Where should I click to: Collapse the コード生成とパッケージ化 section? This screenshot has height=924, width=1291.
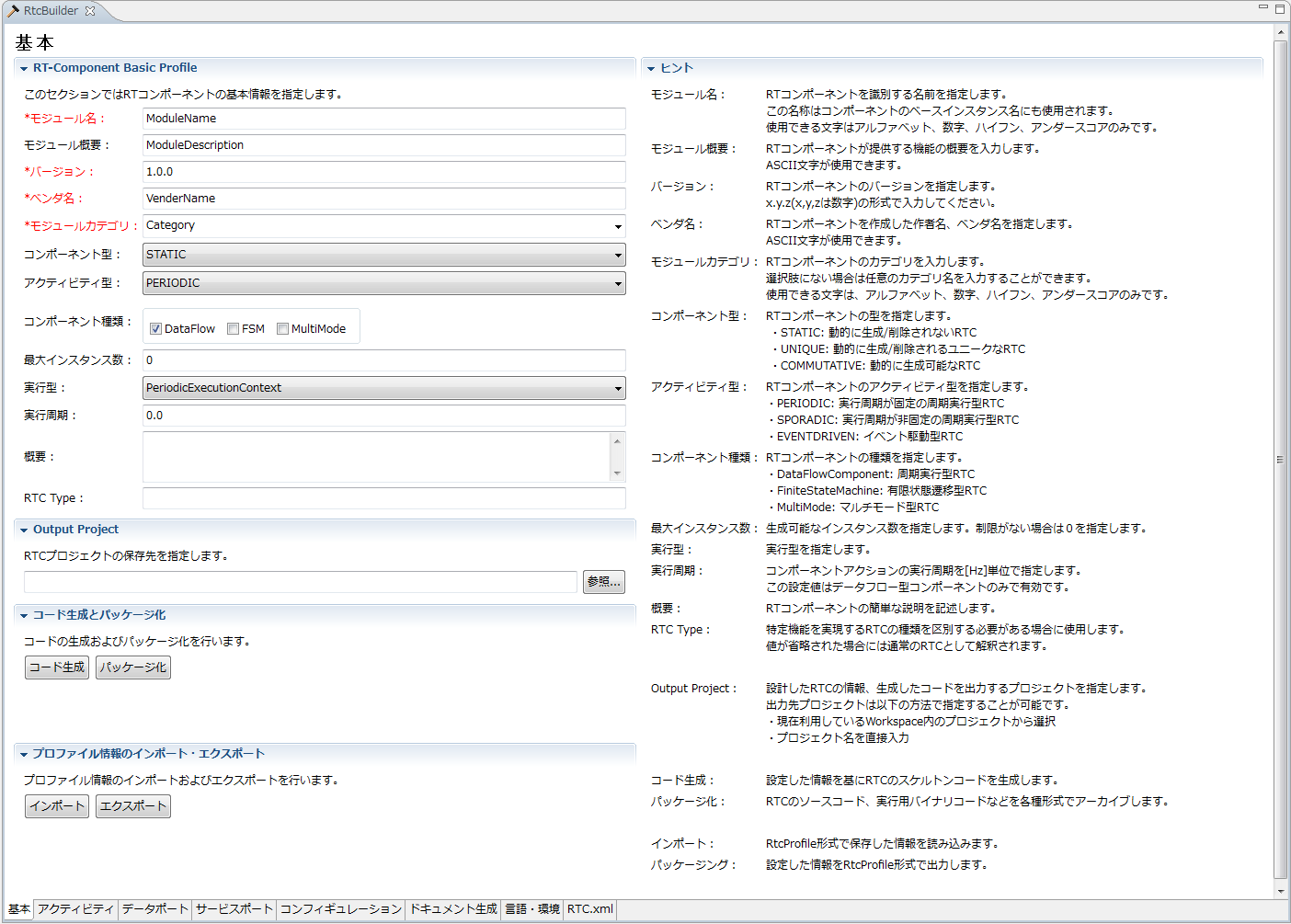click(24, 615)
